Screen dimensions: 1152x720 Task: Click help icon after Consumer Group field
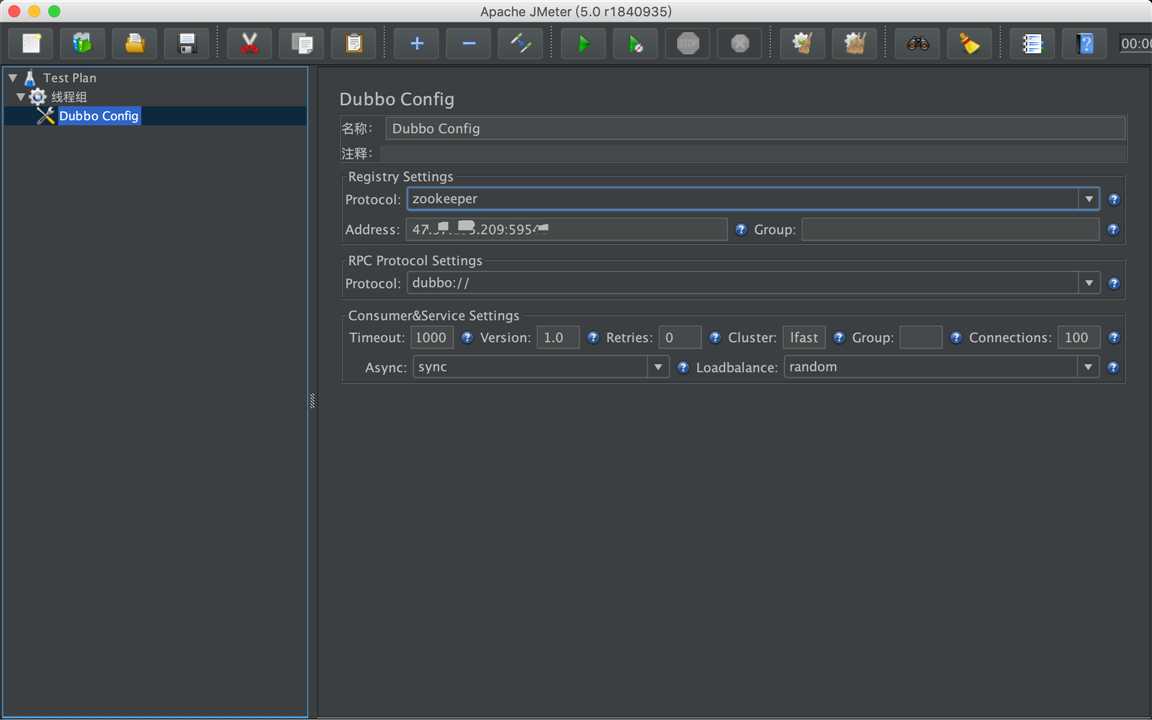pyautogui.click(x=955, y=337)
